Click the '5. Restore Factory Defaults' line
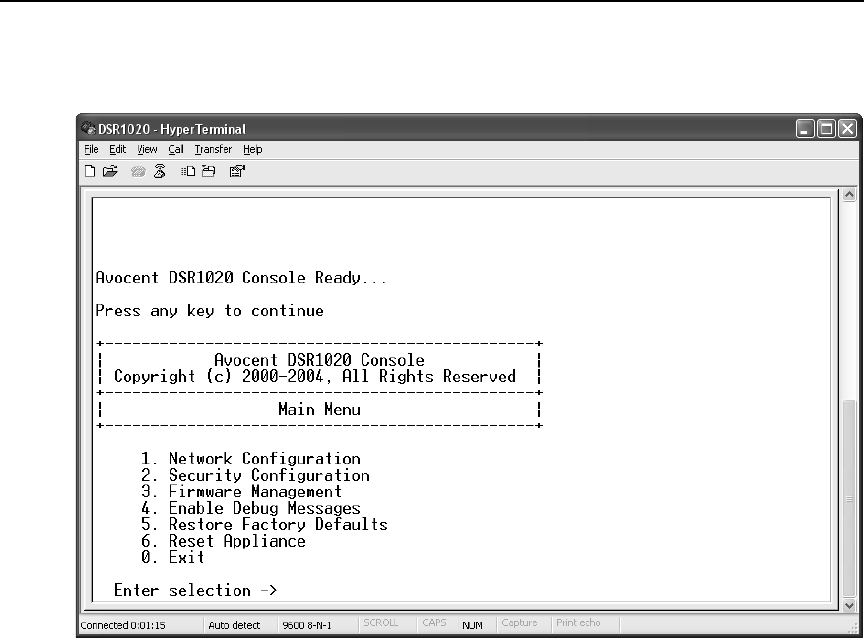864x643 pixels. [264, 524]
